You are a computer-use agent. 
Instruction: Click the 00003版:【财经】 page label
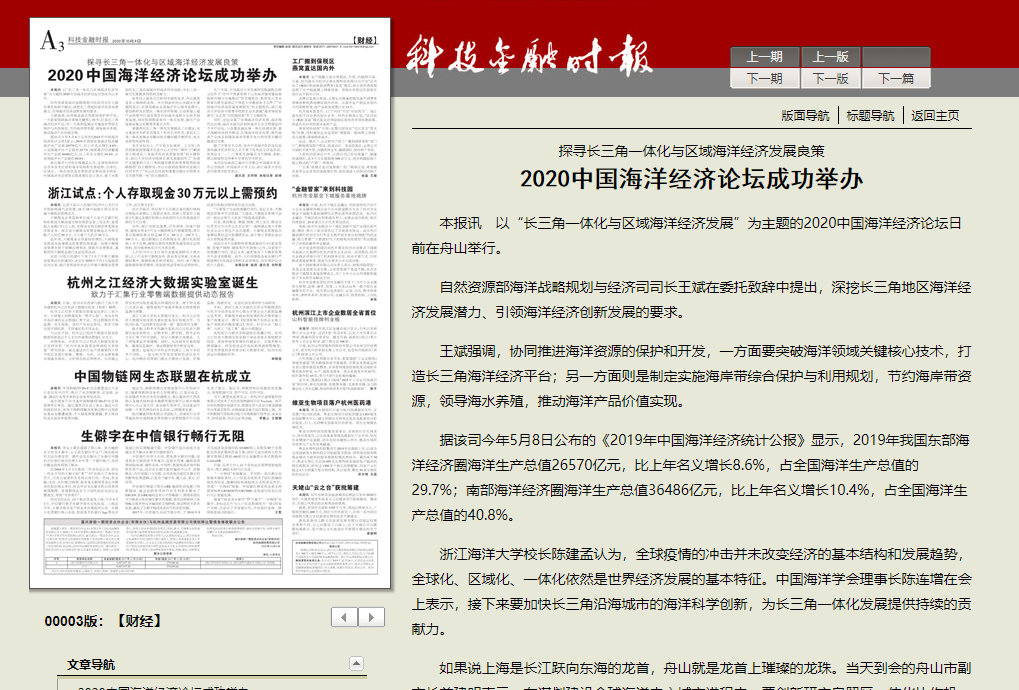click(103, 621)
